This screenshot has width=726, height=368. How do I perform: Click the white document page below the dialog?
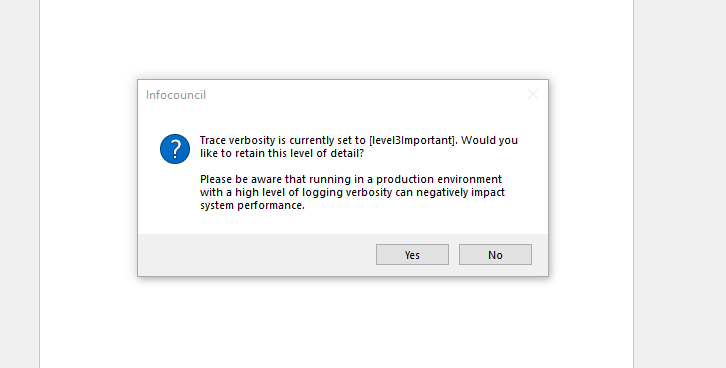point(337,324)
